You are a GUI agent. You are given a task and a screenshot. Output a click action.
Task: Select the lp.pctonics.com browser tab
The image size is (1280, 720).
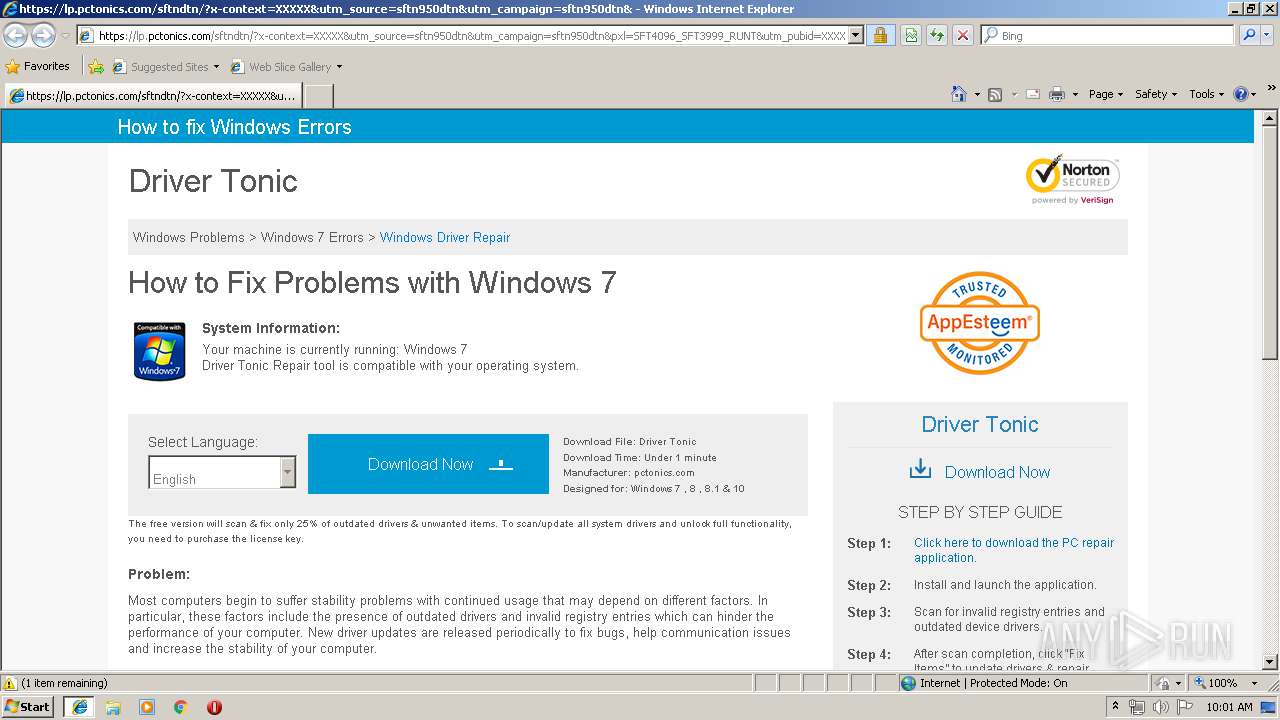152,96
